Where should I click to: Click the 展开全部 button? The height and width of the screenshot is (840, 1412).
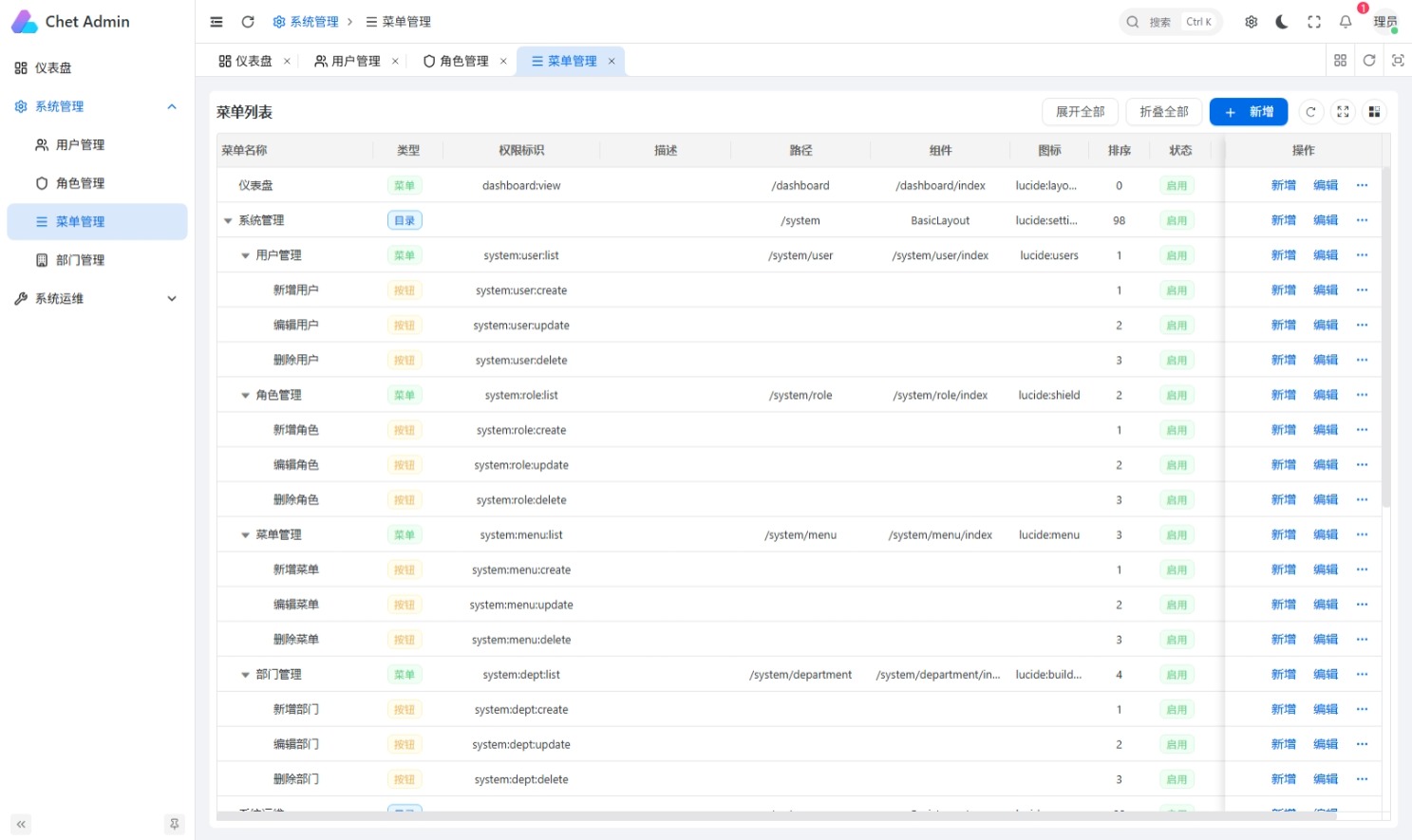point(1080,112)
